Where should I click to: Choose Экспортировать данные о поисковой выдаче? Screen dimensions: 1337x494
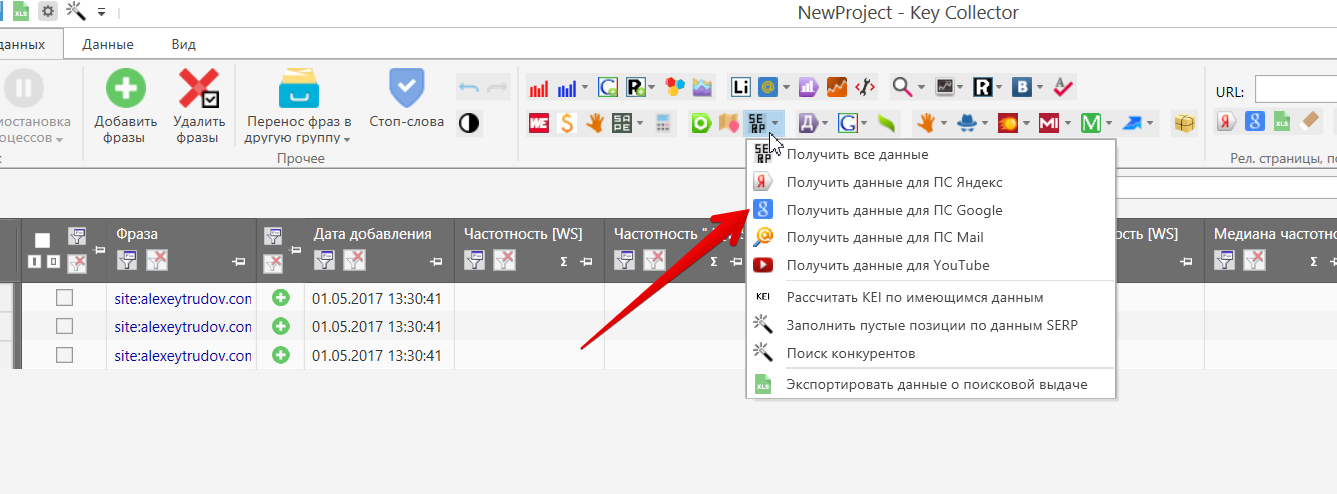936,384
